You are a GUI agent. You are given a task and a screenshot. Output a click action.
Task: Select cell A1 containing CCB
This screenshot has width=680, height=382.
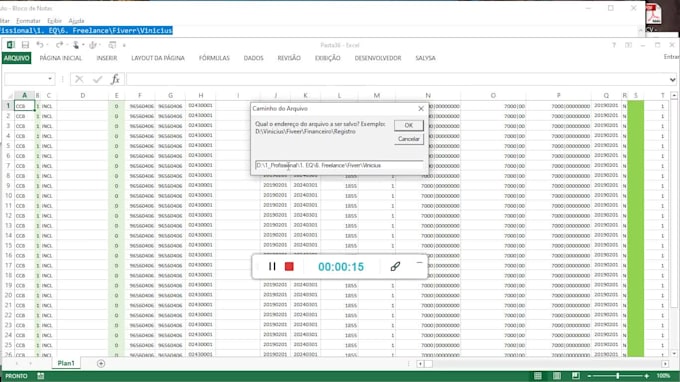point(24,106)
